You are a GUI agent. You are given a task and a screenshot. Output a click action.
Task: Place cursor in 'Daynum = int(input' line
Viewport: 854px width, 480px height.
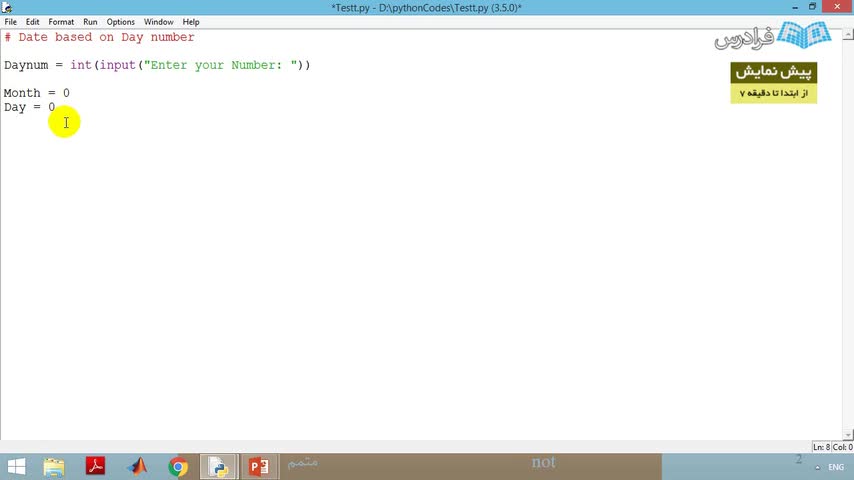pos(157,65)
